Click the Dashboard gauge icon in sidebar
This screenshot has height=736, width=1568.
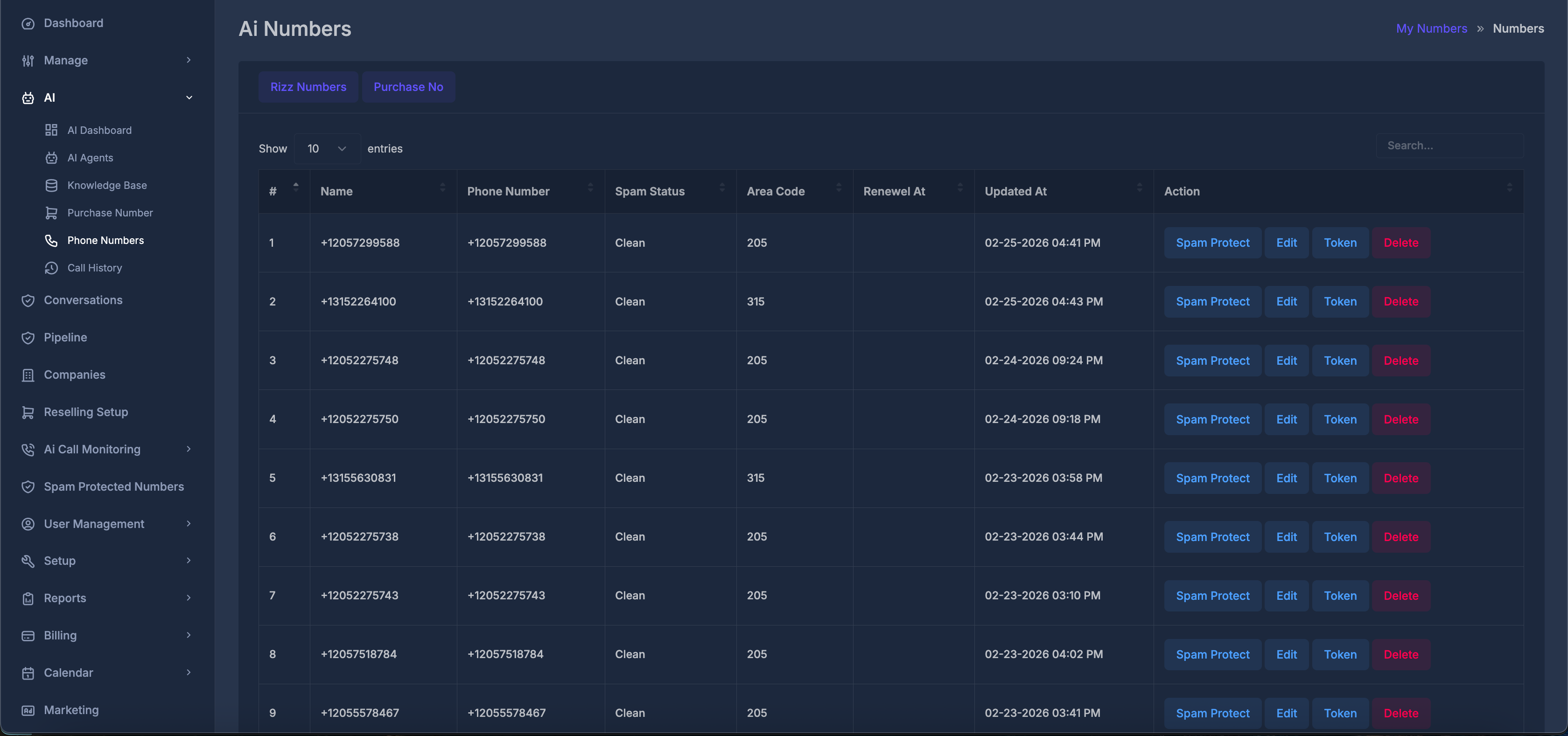click(x=28, y=24)
